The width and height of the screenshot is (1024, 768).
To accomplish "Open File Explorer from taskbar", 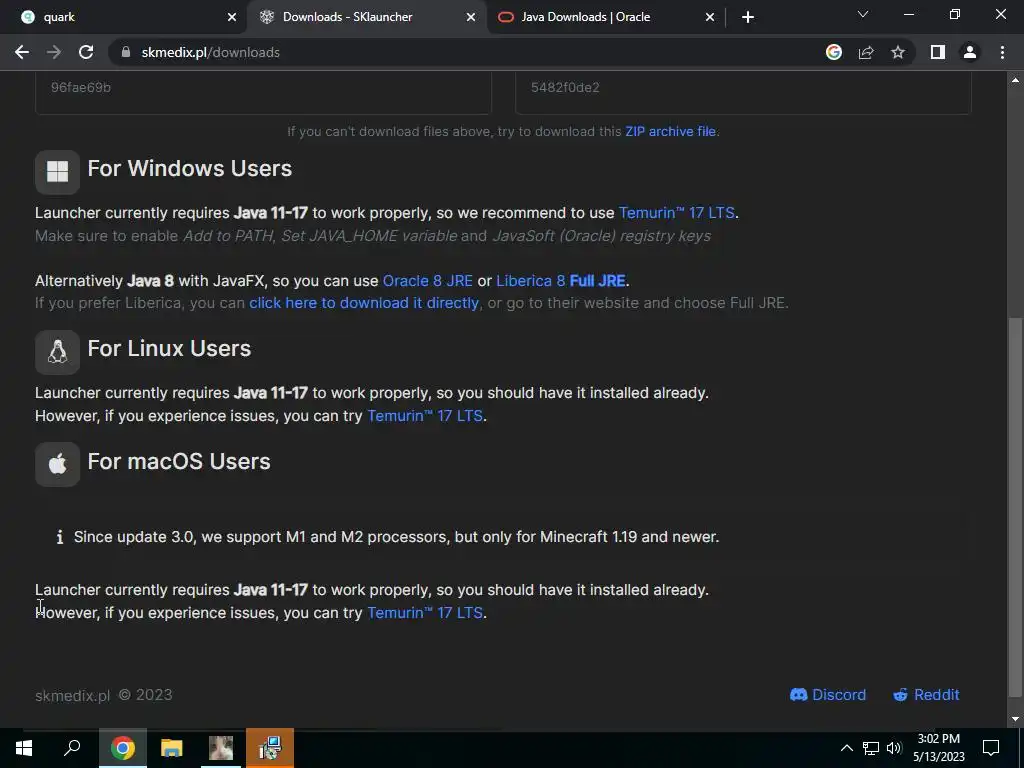I will click(172, 748).
